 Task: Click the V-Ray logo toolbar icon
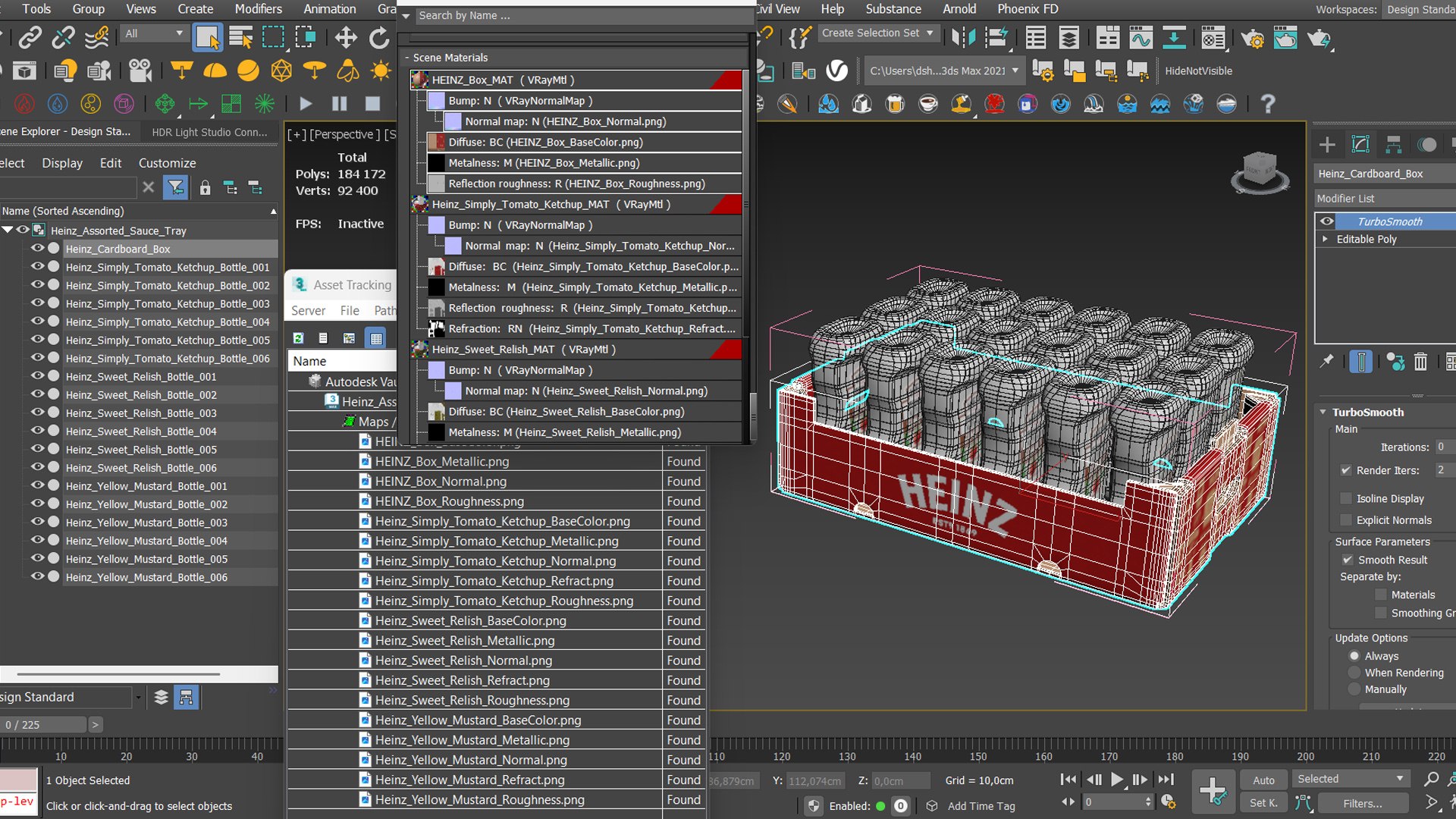(x=836, y=71)
